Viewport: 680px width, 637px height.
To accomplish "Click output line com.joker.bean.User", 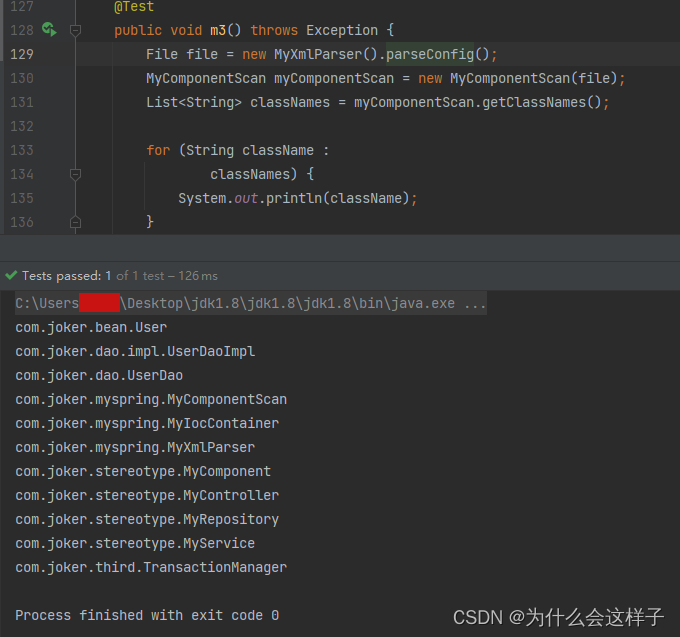I will [91, 327].
